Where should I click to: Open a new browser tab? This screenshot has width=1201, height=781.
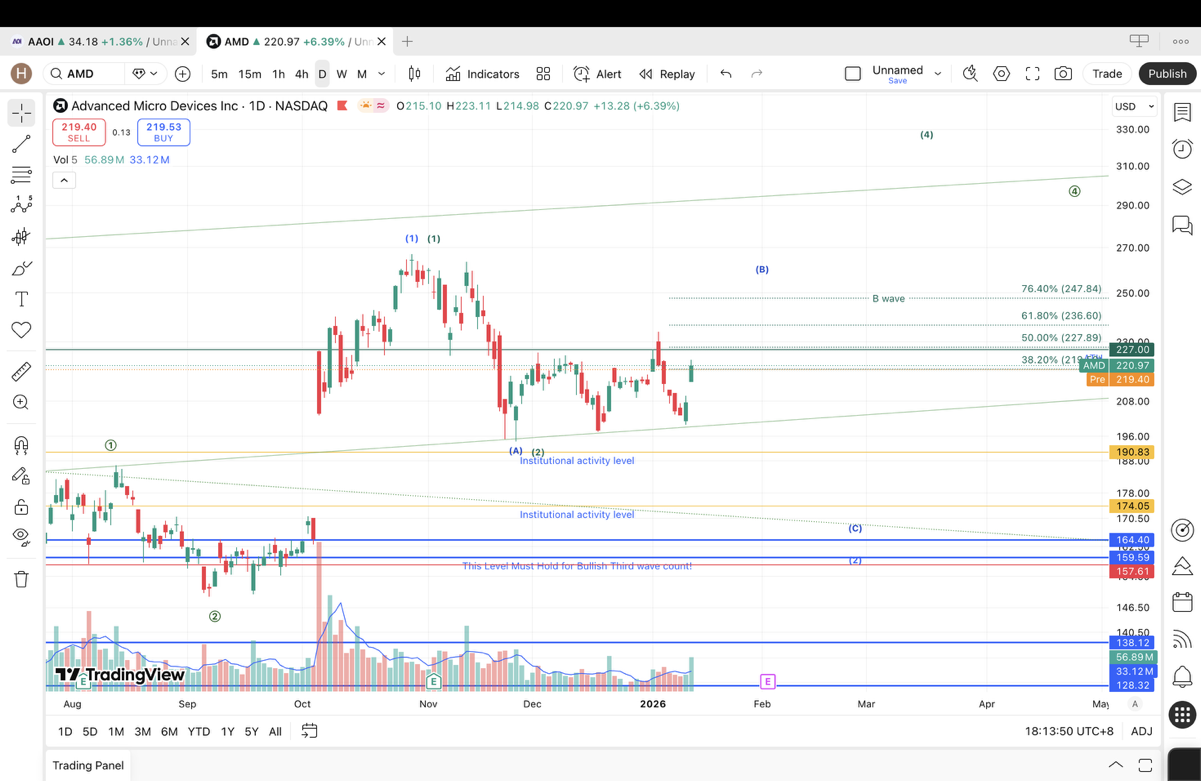pyautogui.click(x=407, y=42)
